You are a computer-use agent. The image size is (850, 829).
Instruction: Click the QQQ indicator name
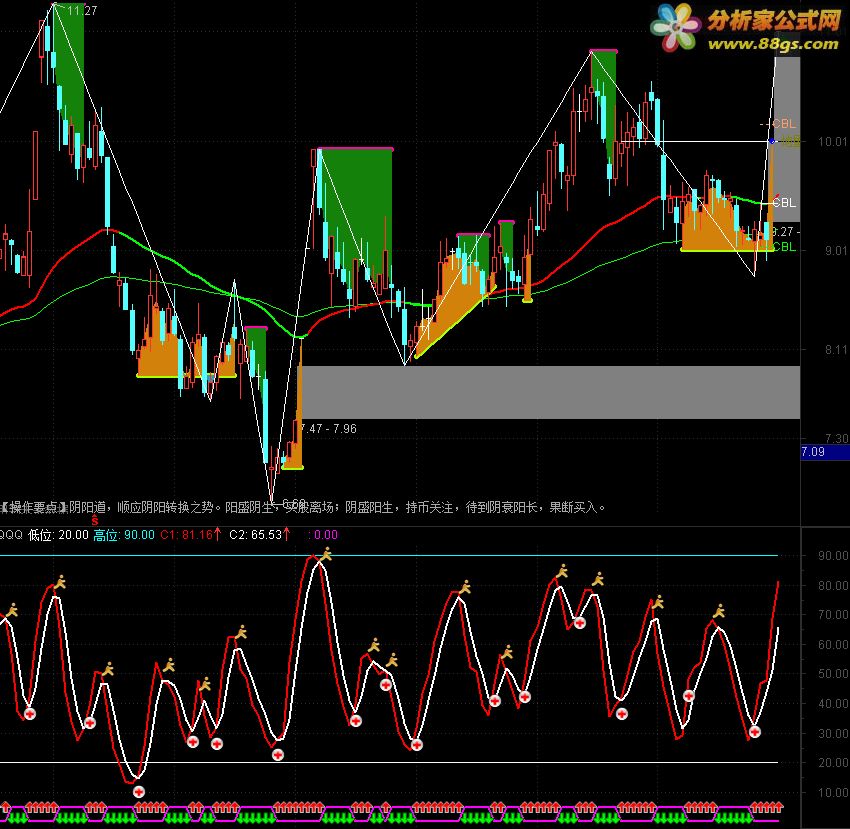pyautogui.click(x=11, y=535)
